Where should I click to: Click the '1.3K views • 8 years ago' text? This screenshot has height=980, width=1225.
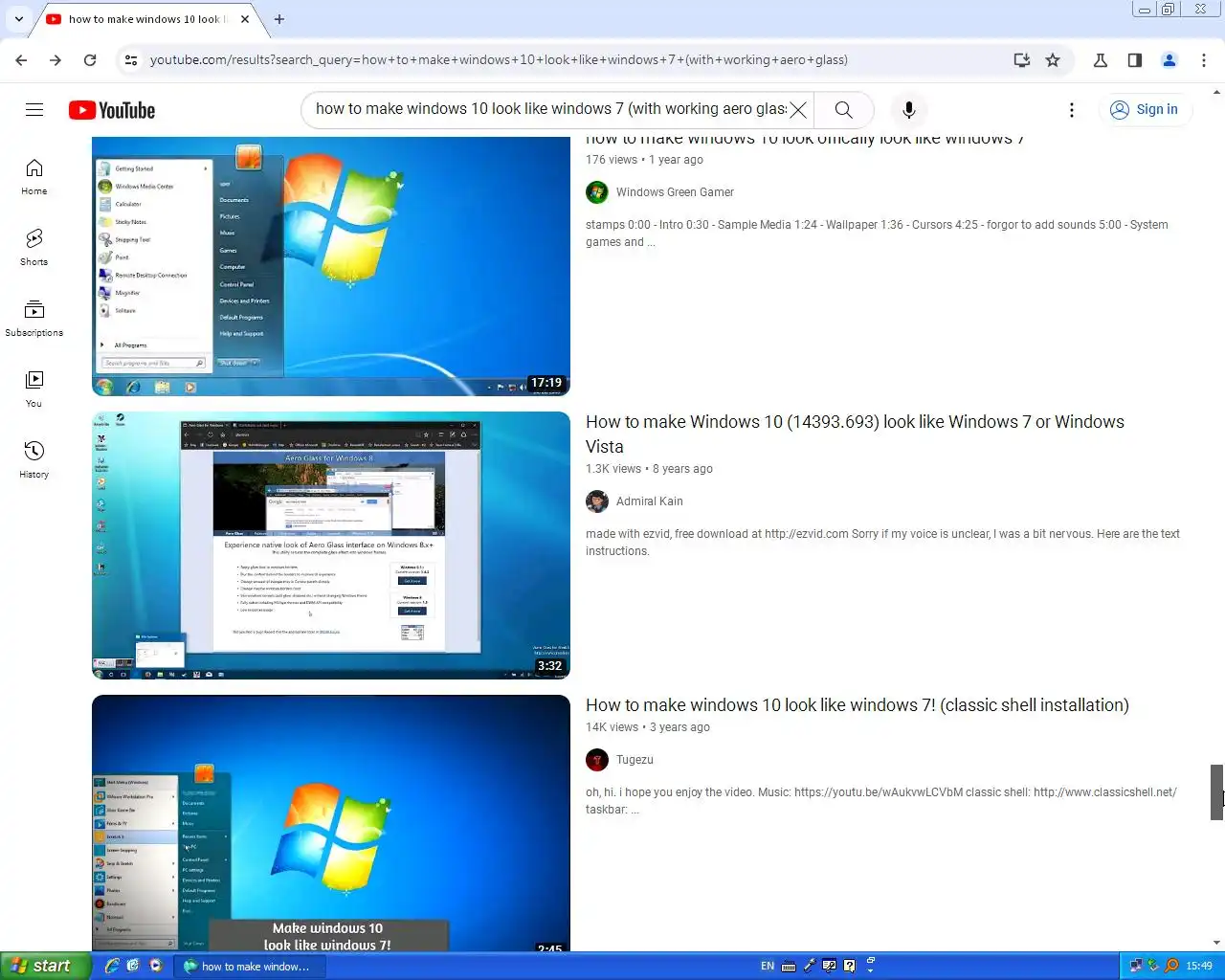(x=649, y=469)
